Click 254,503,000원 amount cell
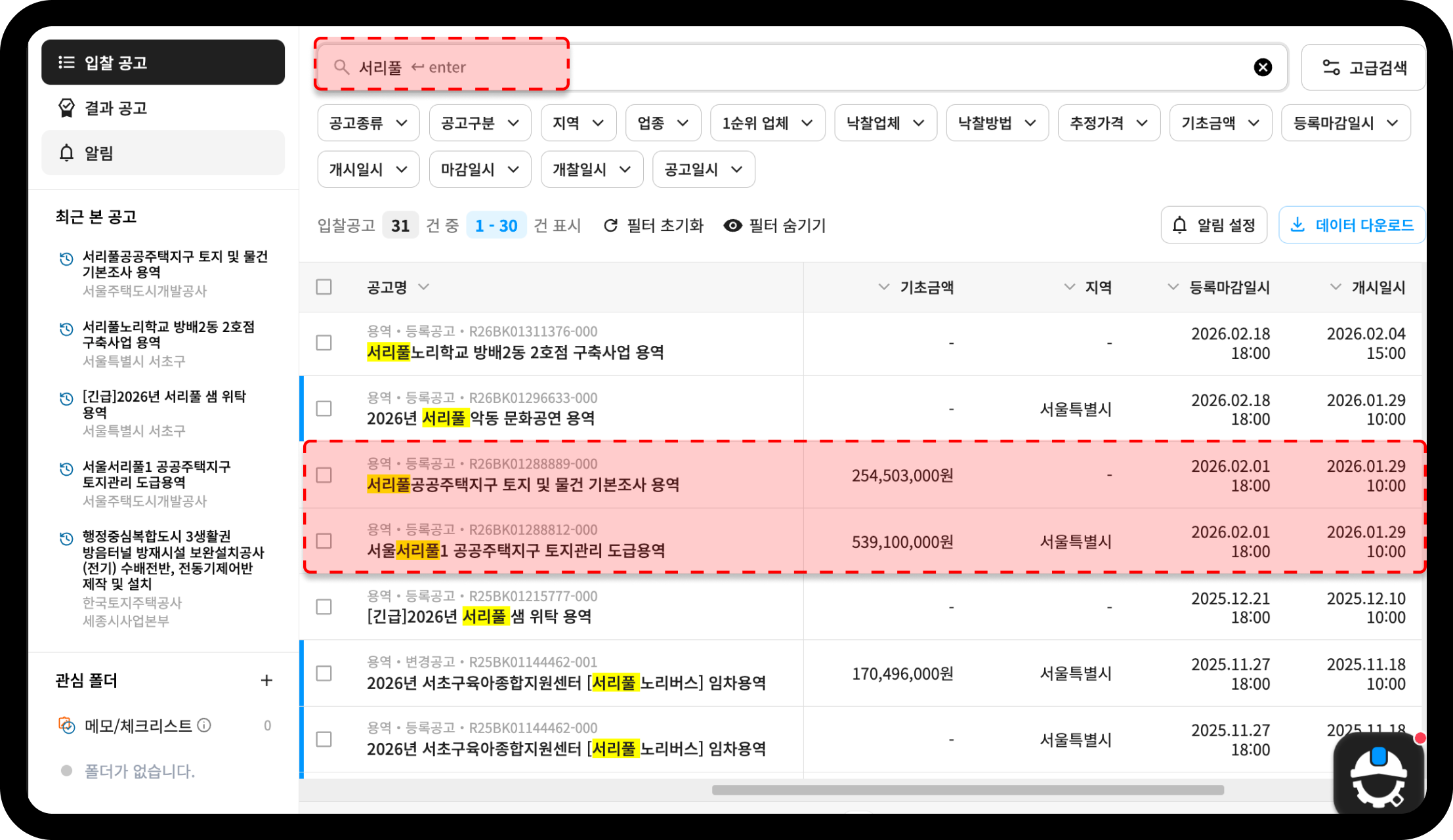 tap(902, 475)
